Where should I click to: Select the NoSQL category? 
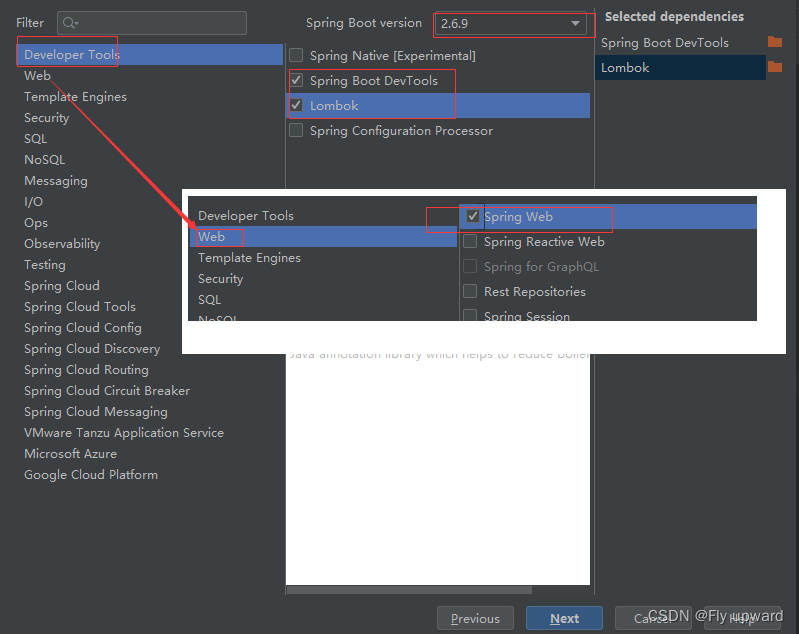(x=44, y=160)
